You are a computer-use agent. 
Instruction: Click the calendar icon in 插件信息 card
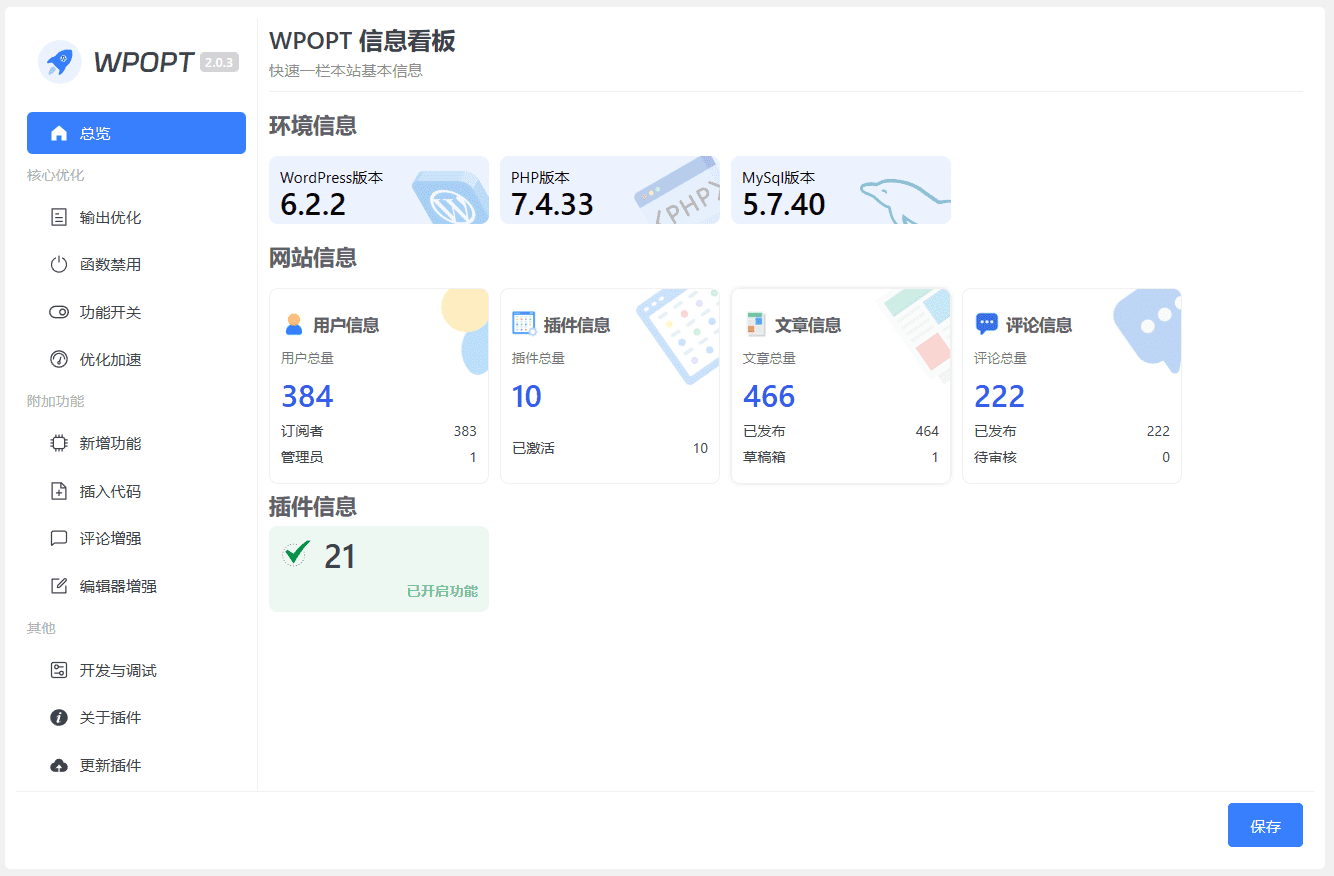tap(524, 323)
